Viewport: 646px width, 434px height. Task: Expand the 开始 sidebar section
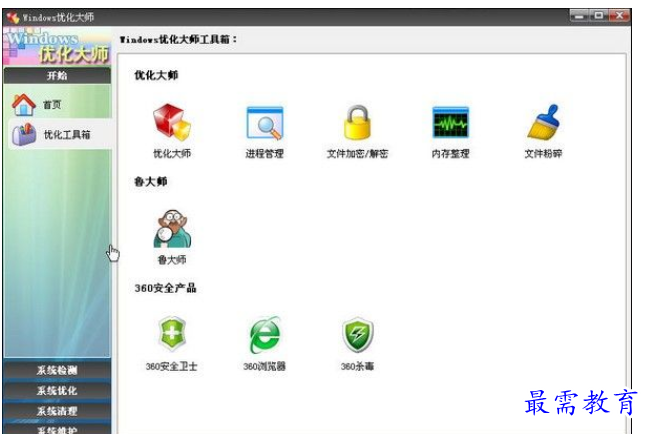coord(57,76)
